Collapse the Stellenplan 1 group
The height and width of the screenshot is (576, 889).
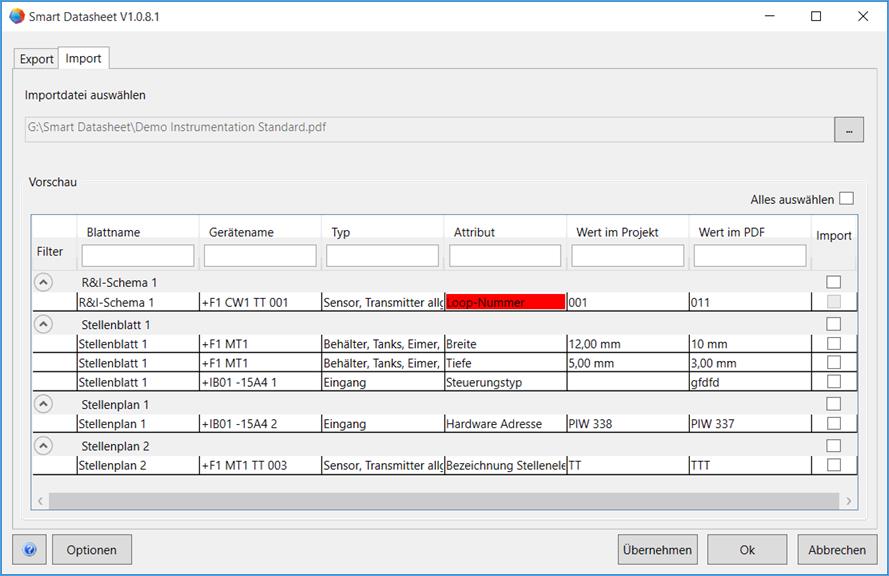(x=44, y=404)
